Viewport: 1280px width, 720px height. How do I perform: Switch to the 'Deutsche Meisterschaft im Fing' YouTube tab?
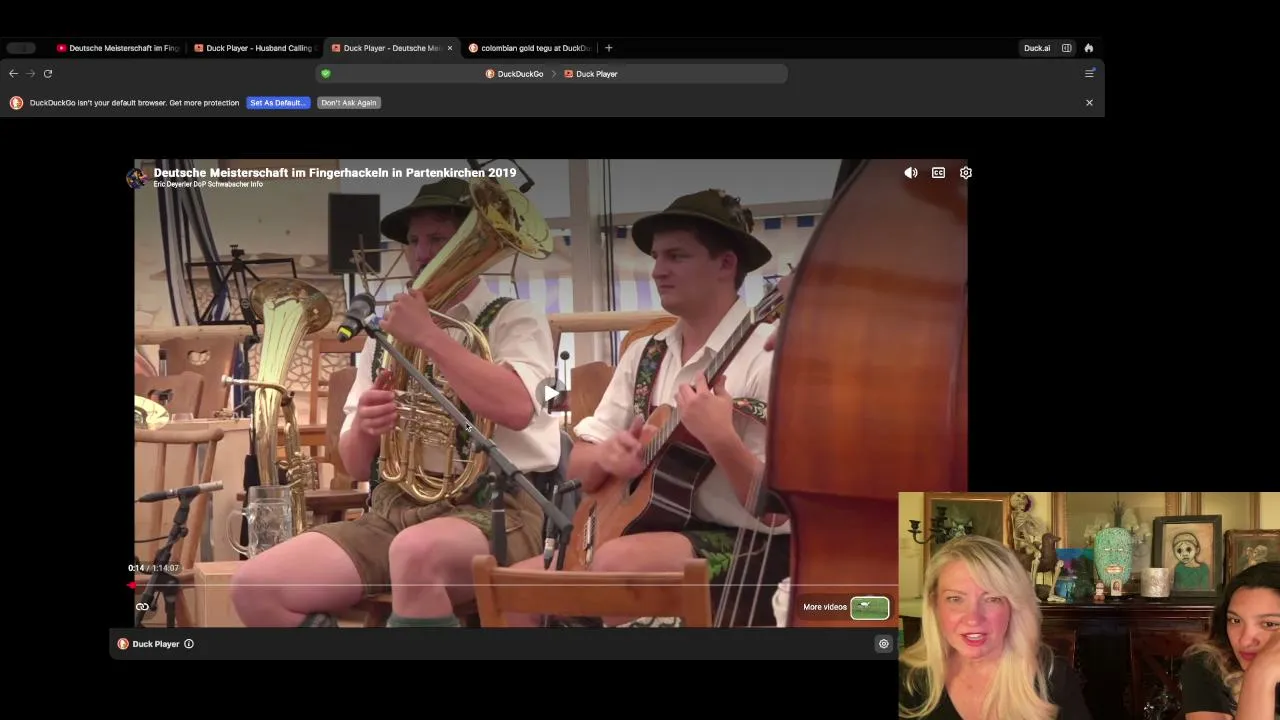pos(119,48)
